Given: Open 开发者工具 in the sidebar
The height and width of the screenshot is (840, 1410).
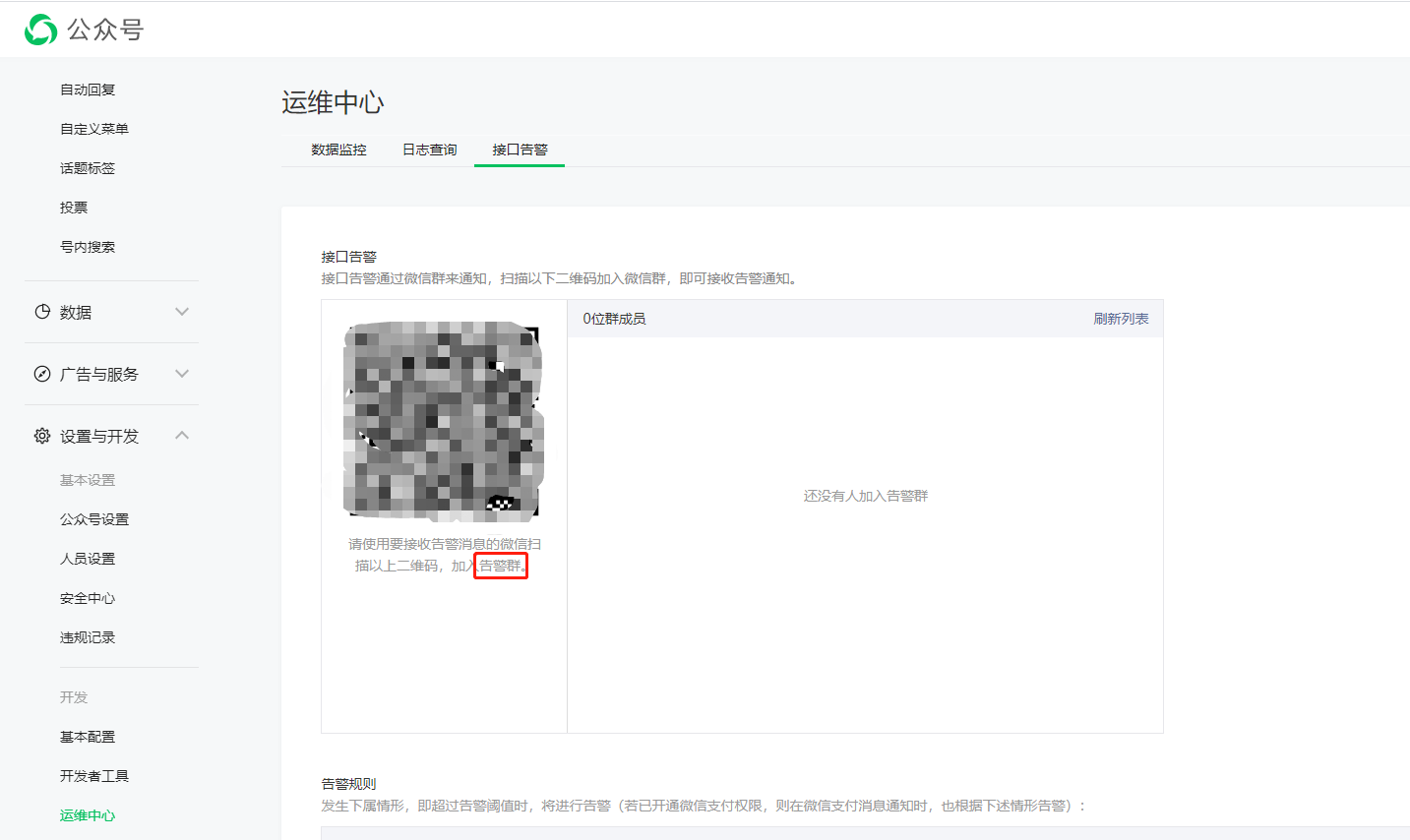Looking at the screenshot, I should (x=94, y=776).
